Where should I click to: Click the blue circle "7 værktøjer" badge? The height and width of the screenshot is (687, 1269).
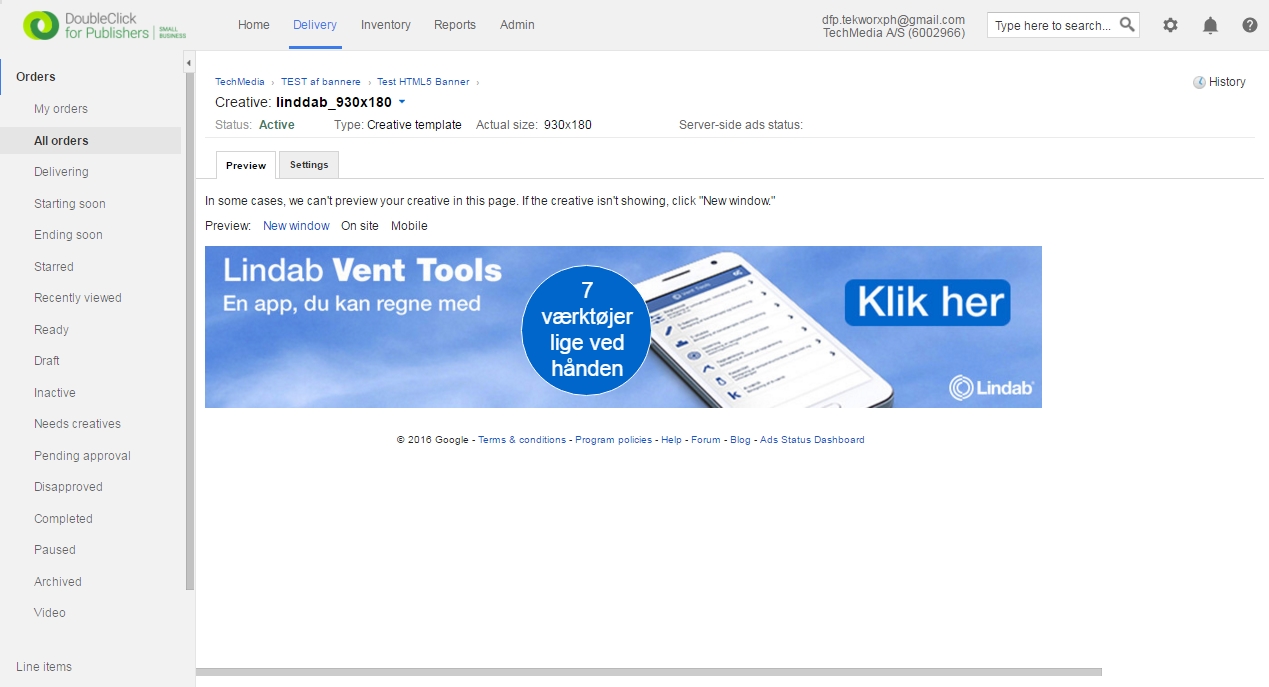coord(586,331)
